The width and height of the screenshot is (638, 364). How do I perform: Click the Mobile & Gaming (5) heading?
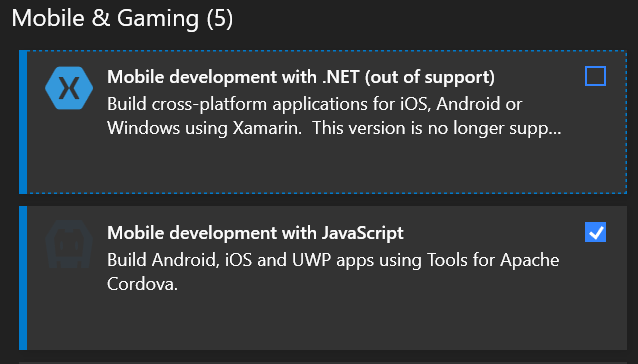[x=122, y=18]
